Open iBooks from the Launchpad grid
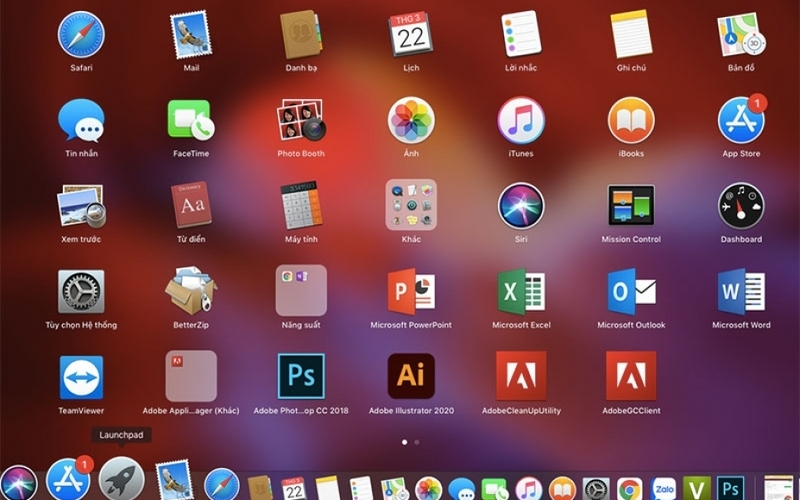800x500 pixels. (631, 120)
